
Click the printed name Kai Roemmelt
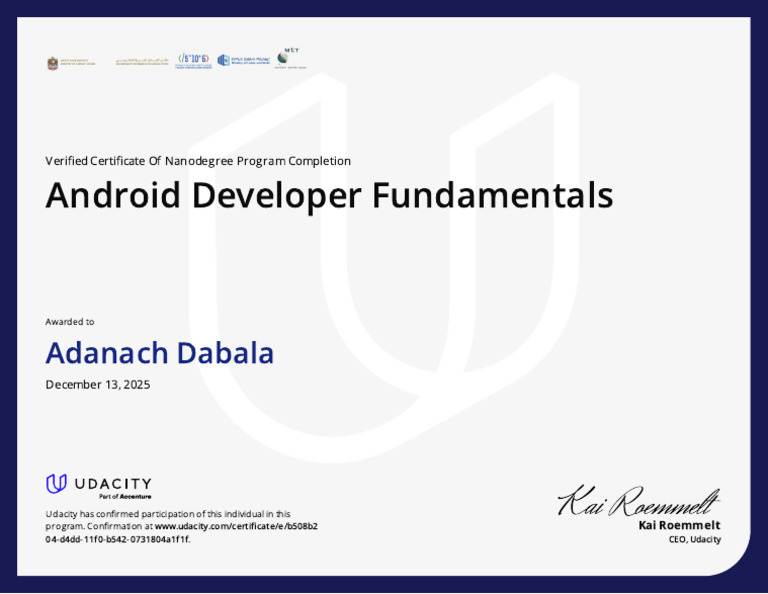pyautogui.click(x=679, y=525)
